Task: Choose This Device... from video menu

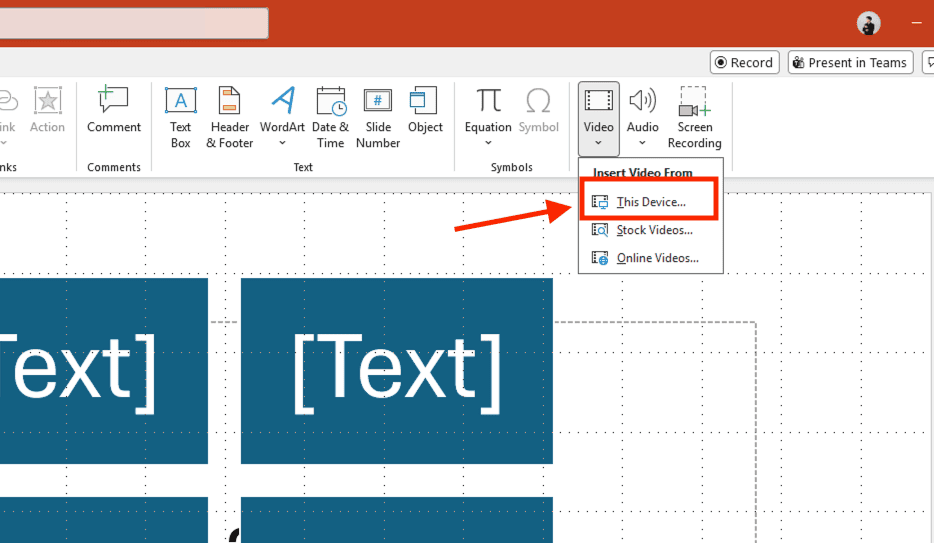Action: pos(650,202)
